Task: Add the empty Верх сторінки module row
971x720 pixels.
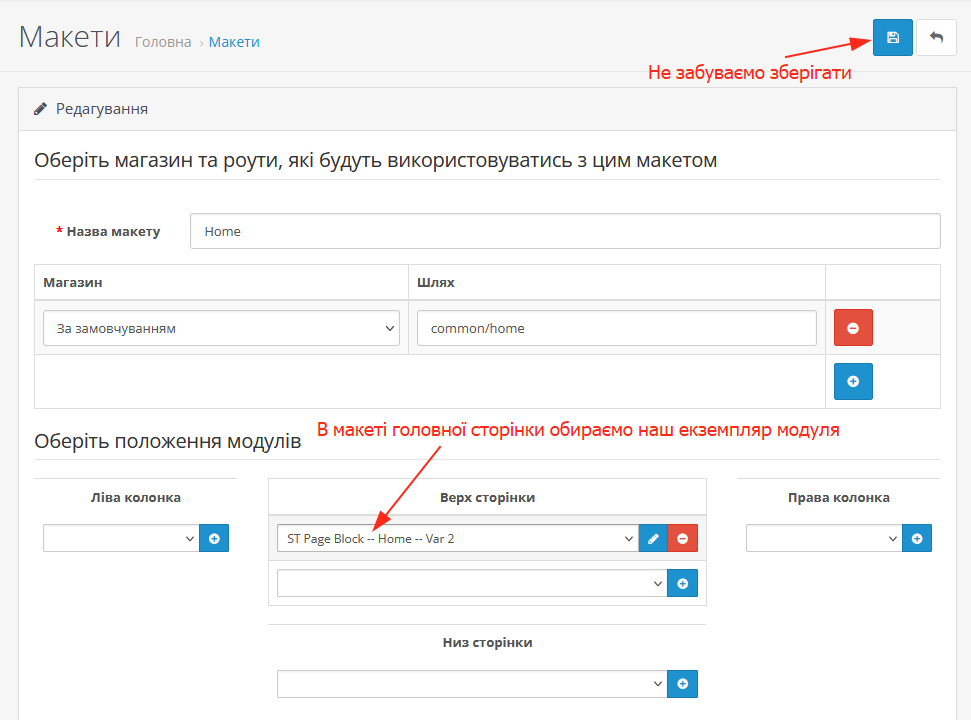Action: (x=682, y=583)
